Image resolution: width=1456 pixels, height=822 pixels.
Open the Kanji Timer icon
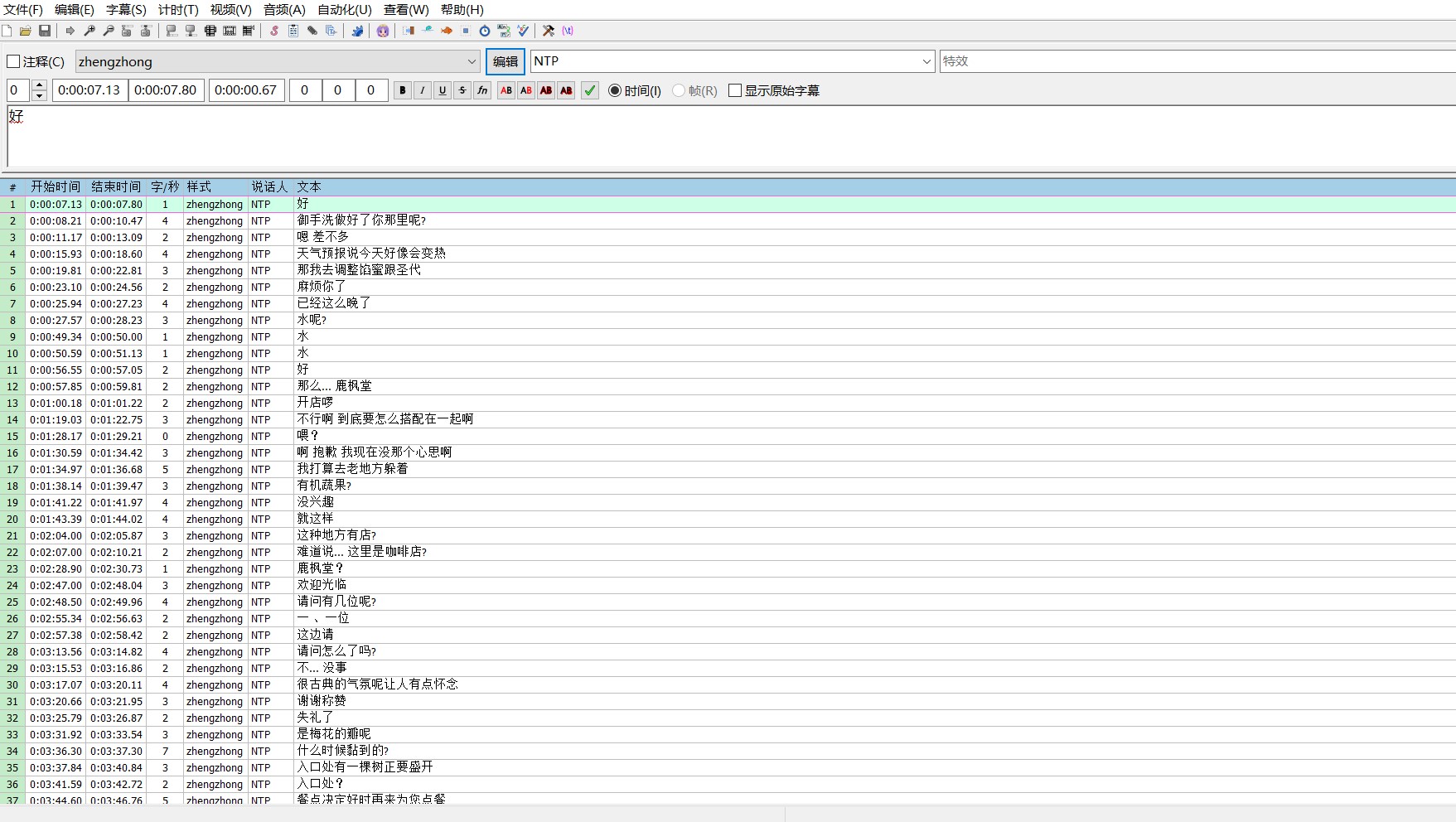[x=504, y=31]
